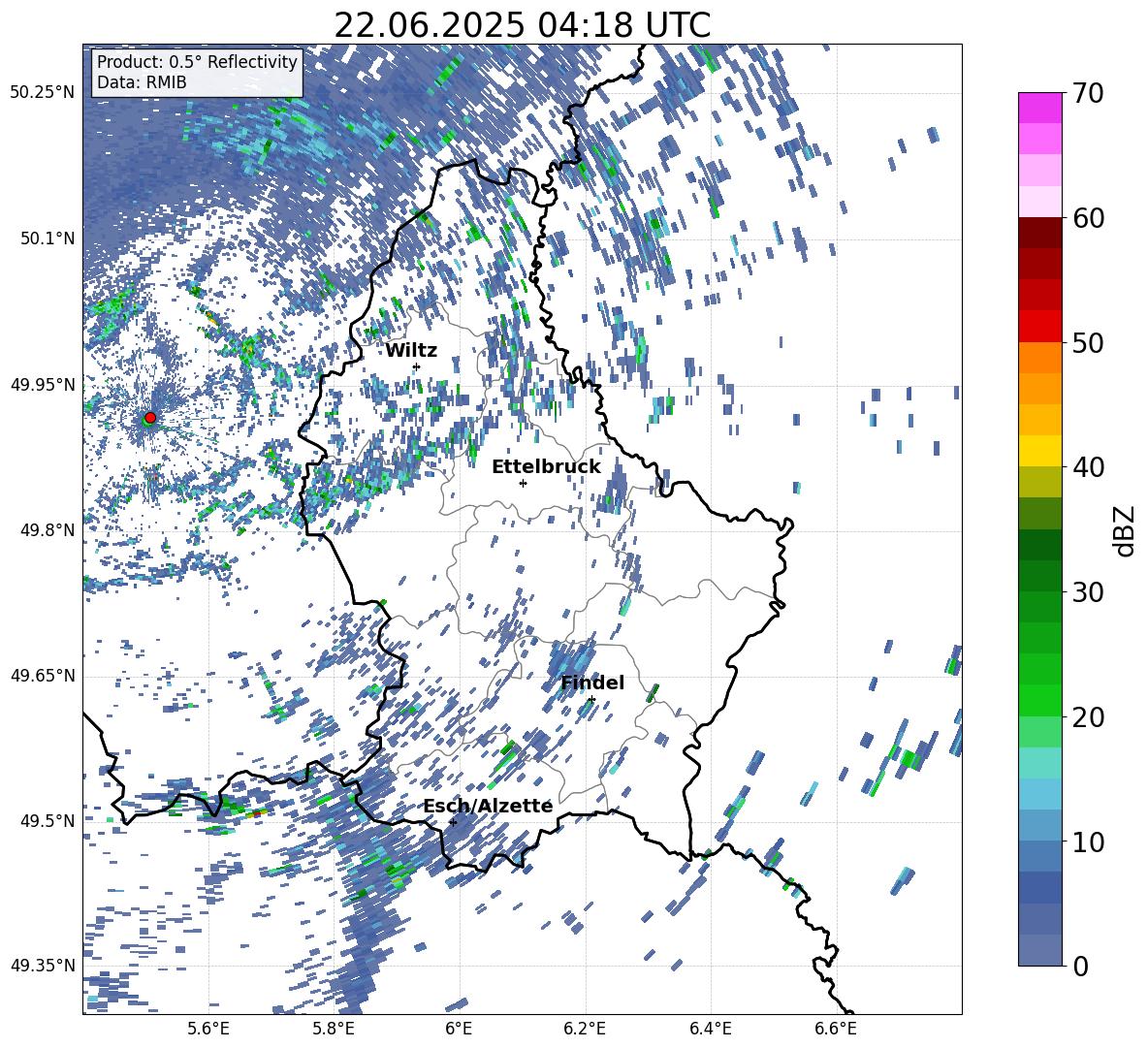Click the Esch/Alzette city label
This screenshot has height=1048, width=1148.
pyautogui.click(x=488, y=806)
